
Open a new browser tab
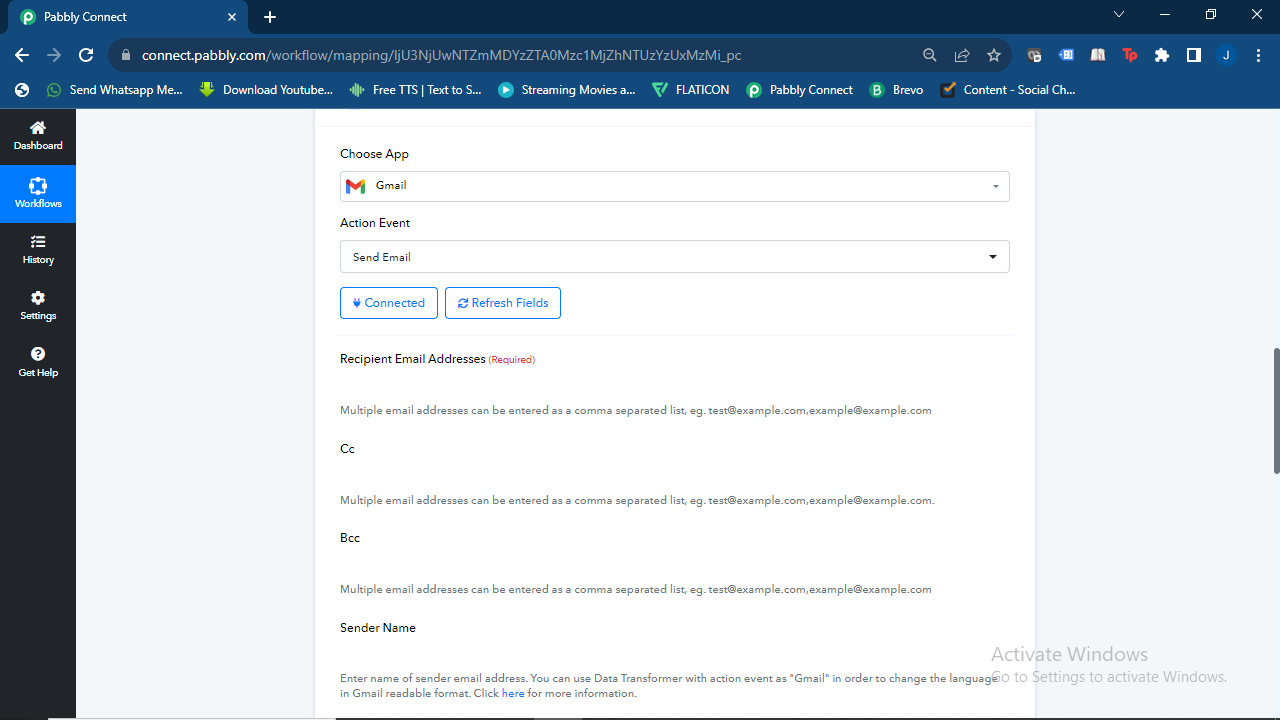(x=270, y=17)
